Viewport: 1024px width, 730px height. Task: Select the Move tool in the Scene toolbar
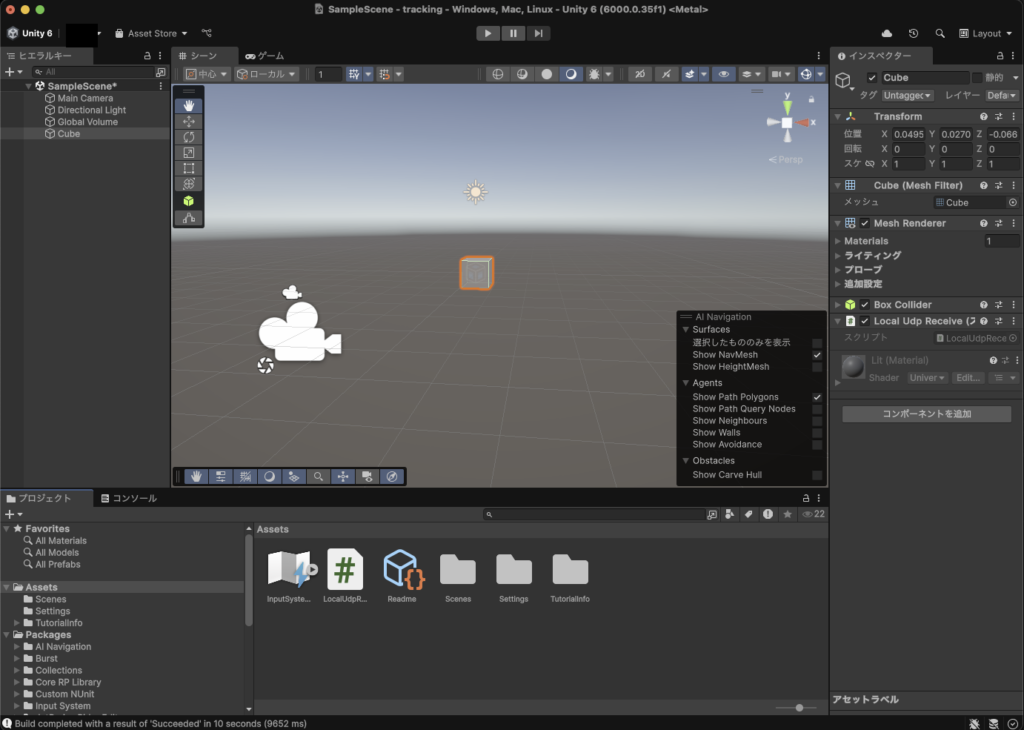coord(188,120)
